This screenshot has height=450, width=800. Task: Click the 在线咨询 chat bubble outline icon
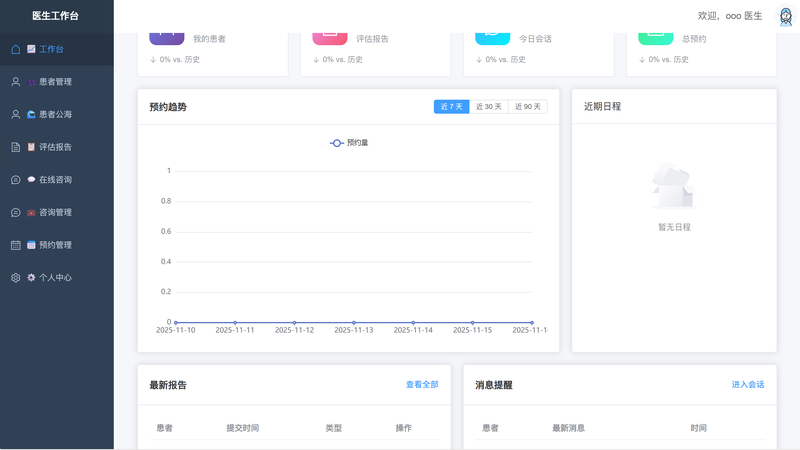pyautogui.click(x=16, y=180)
